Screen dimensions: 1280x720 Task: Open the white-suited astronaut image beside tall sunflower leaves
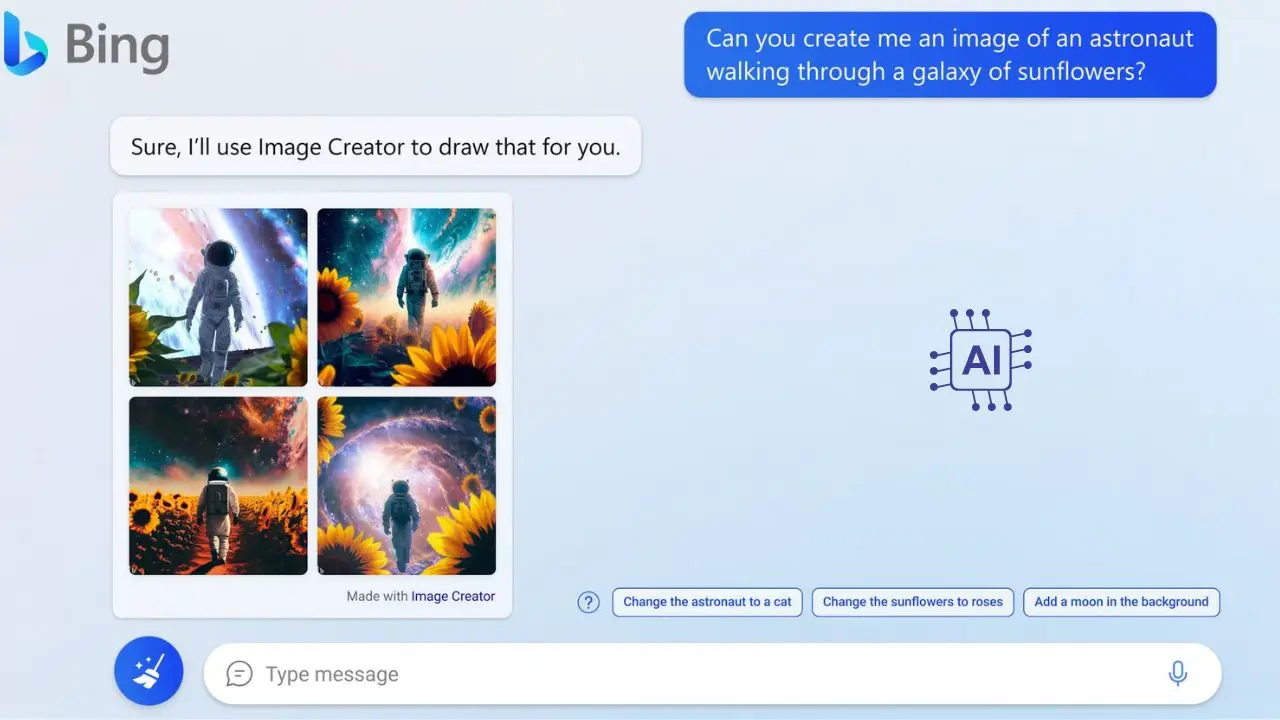click(x=218, y=297)
